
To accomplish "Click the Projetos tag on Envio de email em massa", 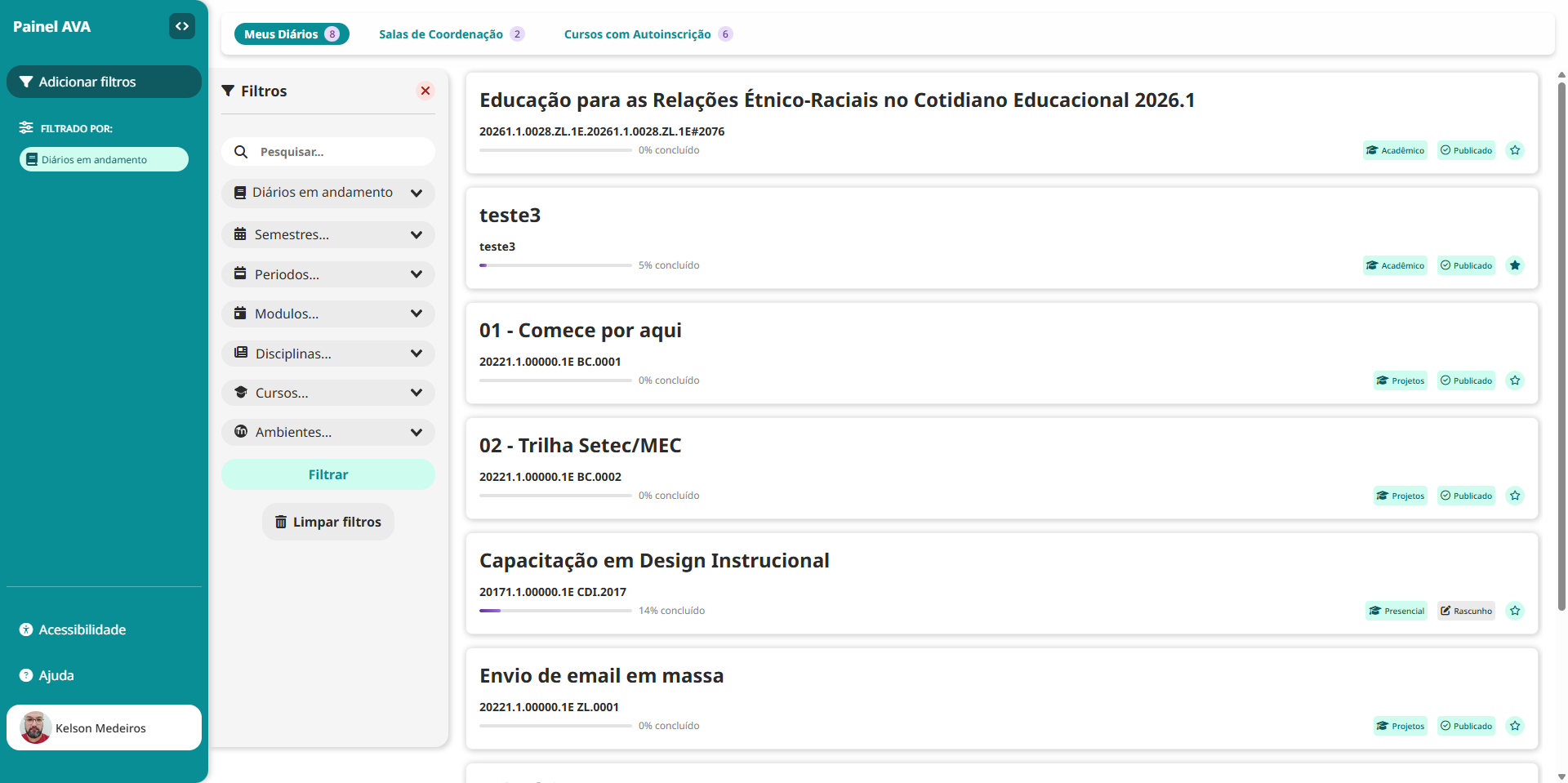I will pyautogui.click(x=1401, y=726).
